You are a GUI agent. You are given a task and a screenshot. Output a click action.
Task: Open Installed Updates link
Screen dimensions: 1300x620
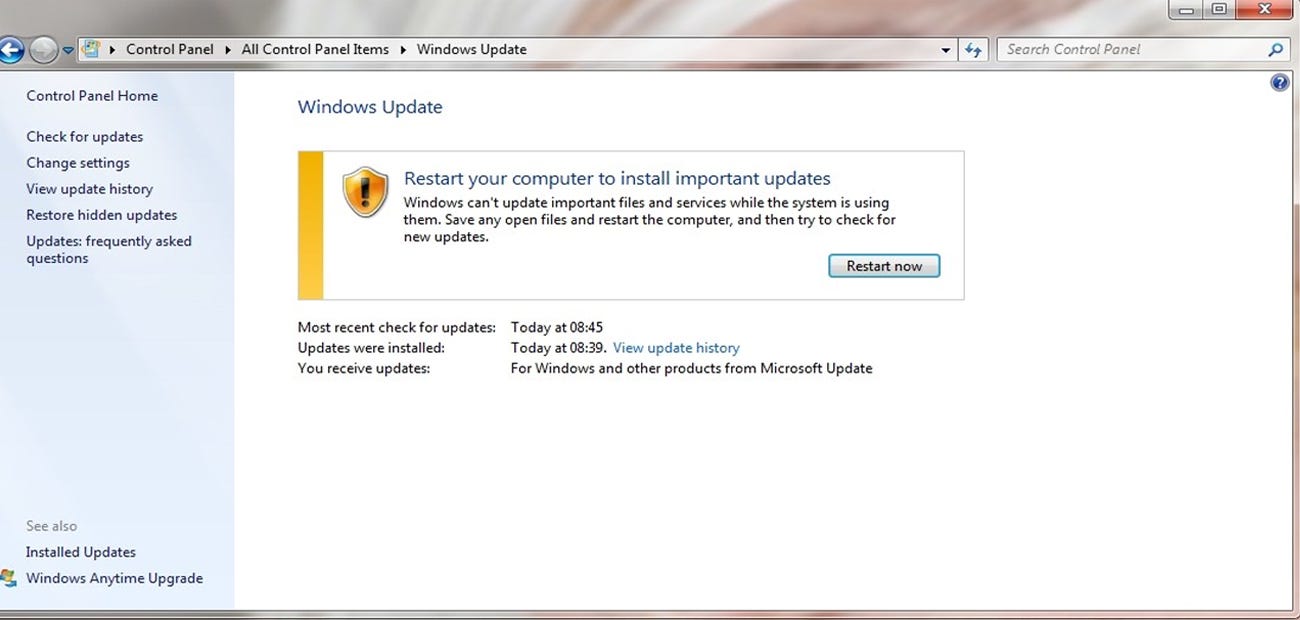tap(81, 552)
